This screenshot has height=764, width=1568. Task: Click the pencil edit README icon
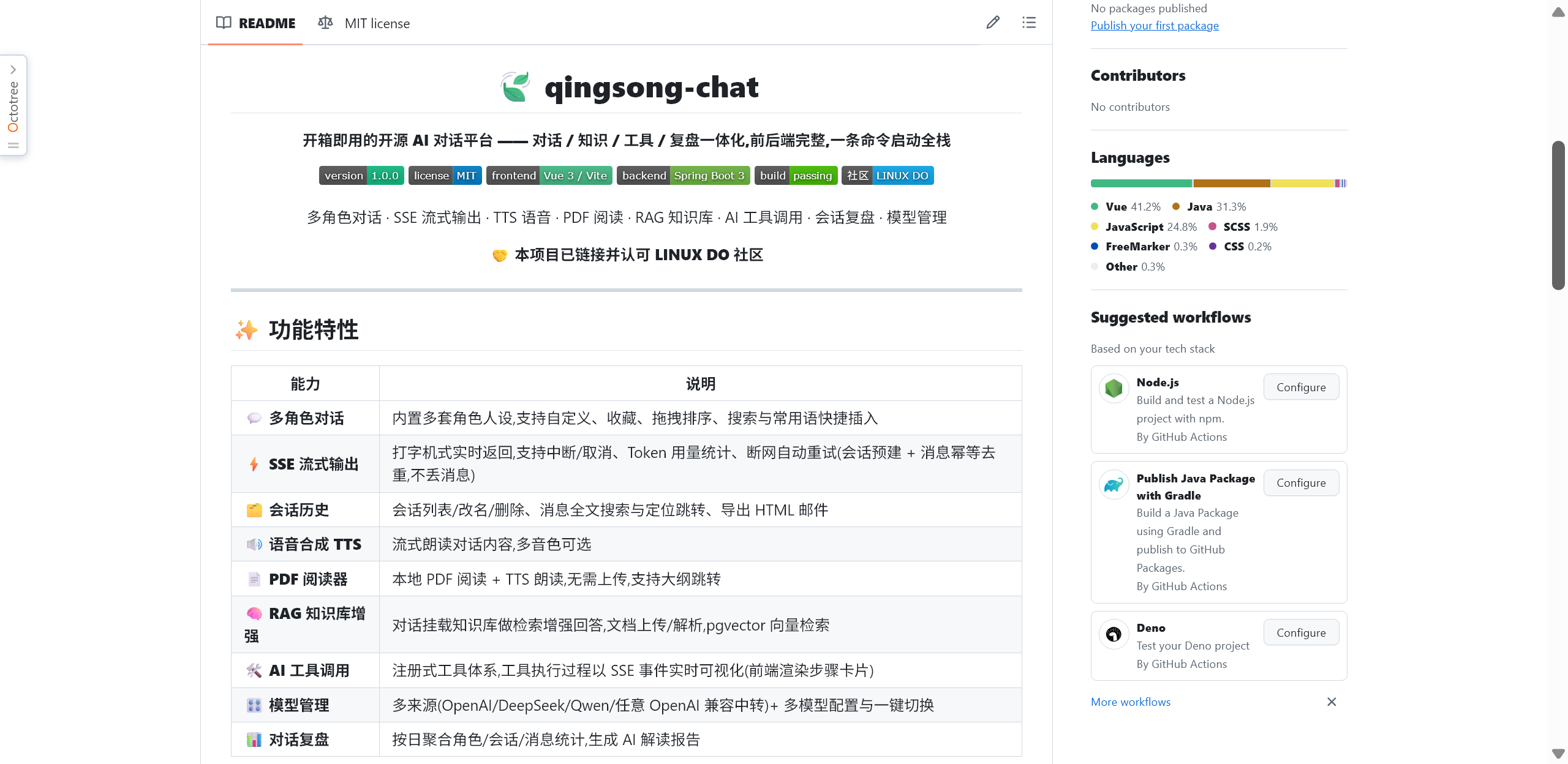tap(993, 23)
